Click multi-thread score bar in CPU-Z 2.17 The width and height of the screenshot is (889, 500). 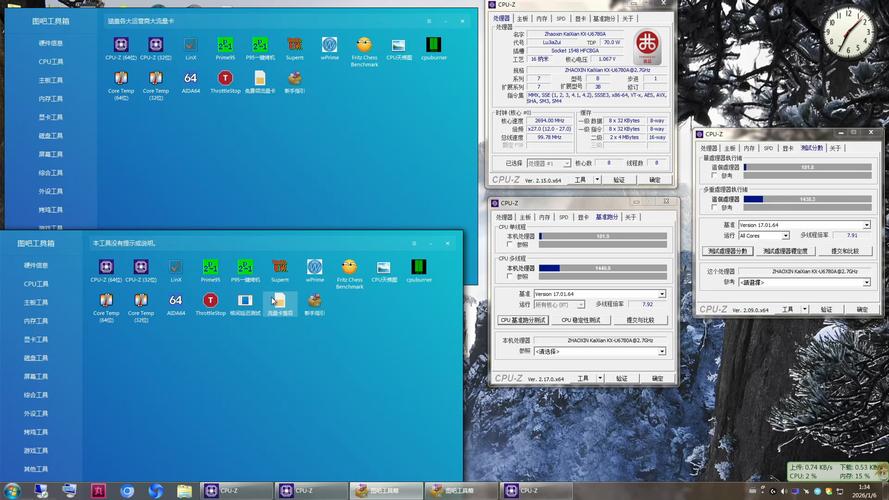click(602, 268)
